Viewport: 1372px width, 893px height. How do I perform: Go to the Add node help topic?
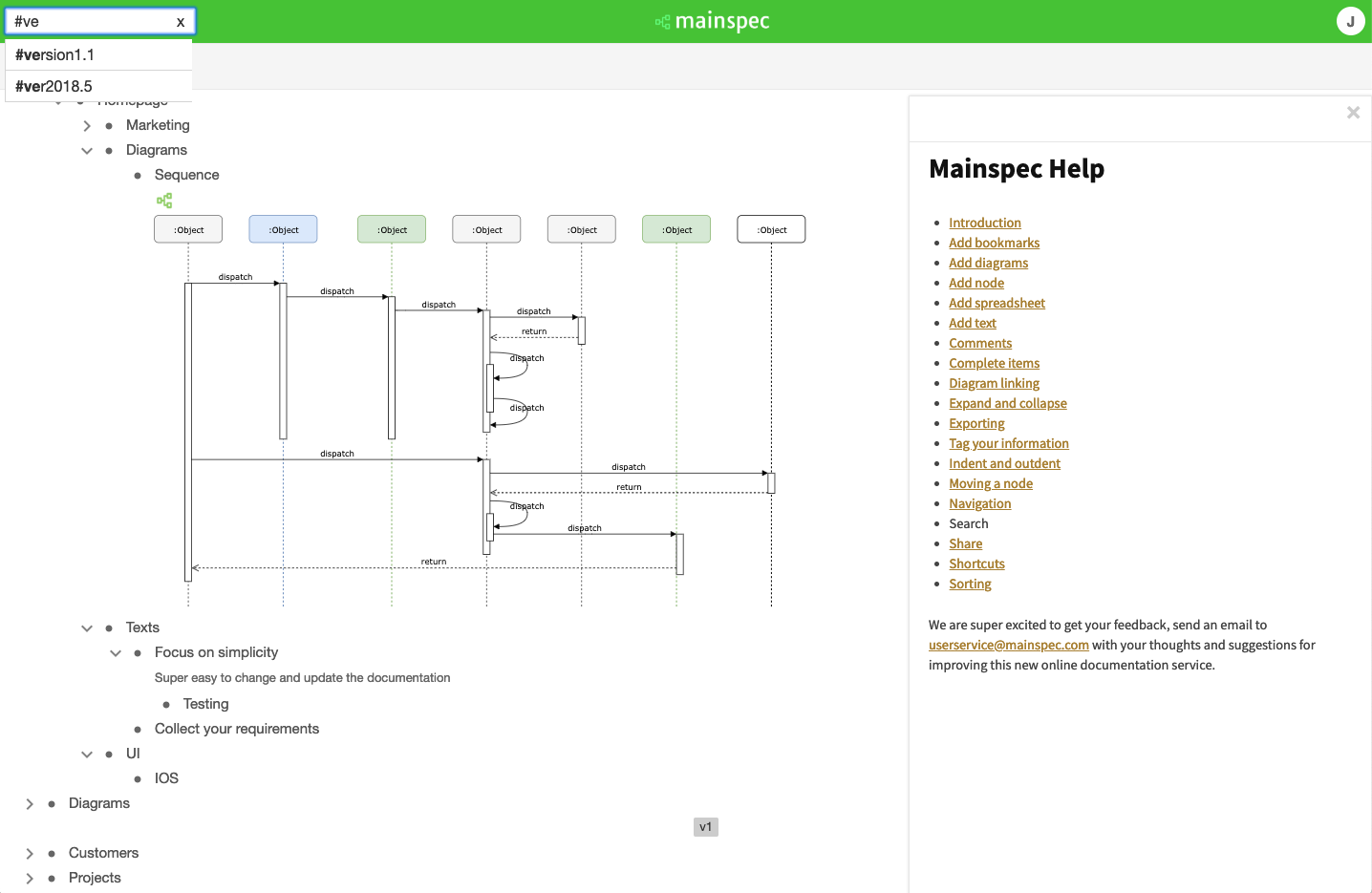[x=976, y=283]
